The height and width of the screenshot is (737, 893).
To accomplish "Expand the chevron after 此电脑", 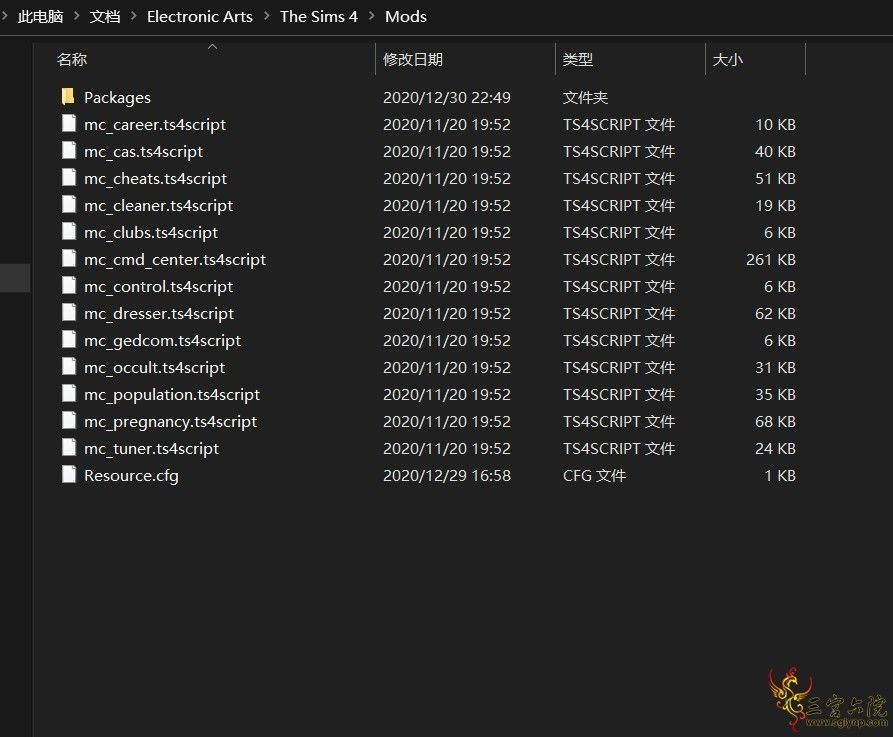I will tap(76, 17).
